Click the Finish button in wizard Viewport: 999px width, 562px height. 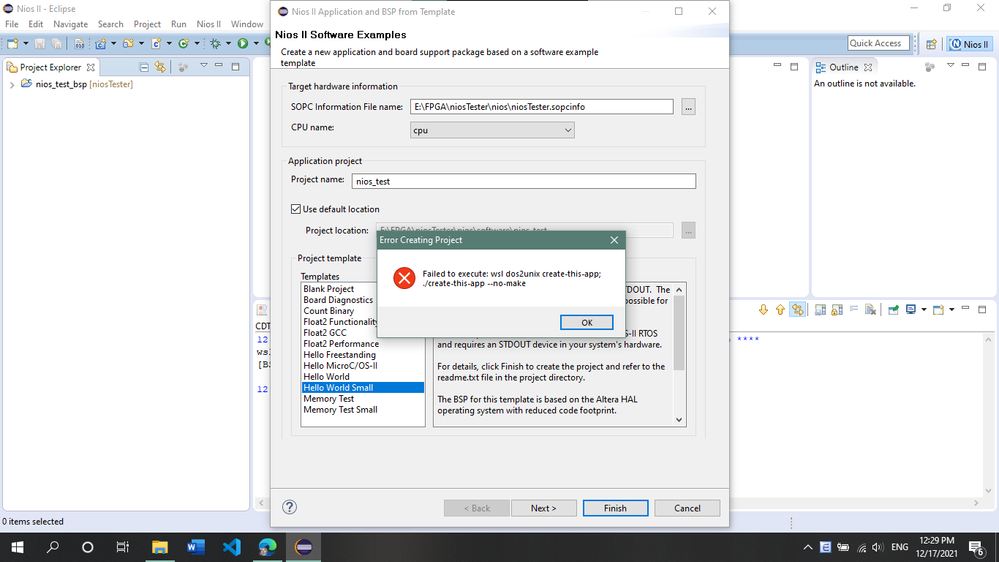pyautogui.click(x=615, y=508)
